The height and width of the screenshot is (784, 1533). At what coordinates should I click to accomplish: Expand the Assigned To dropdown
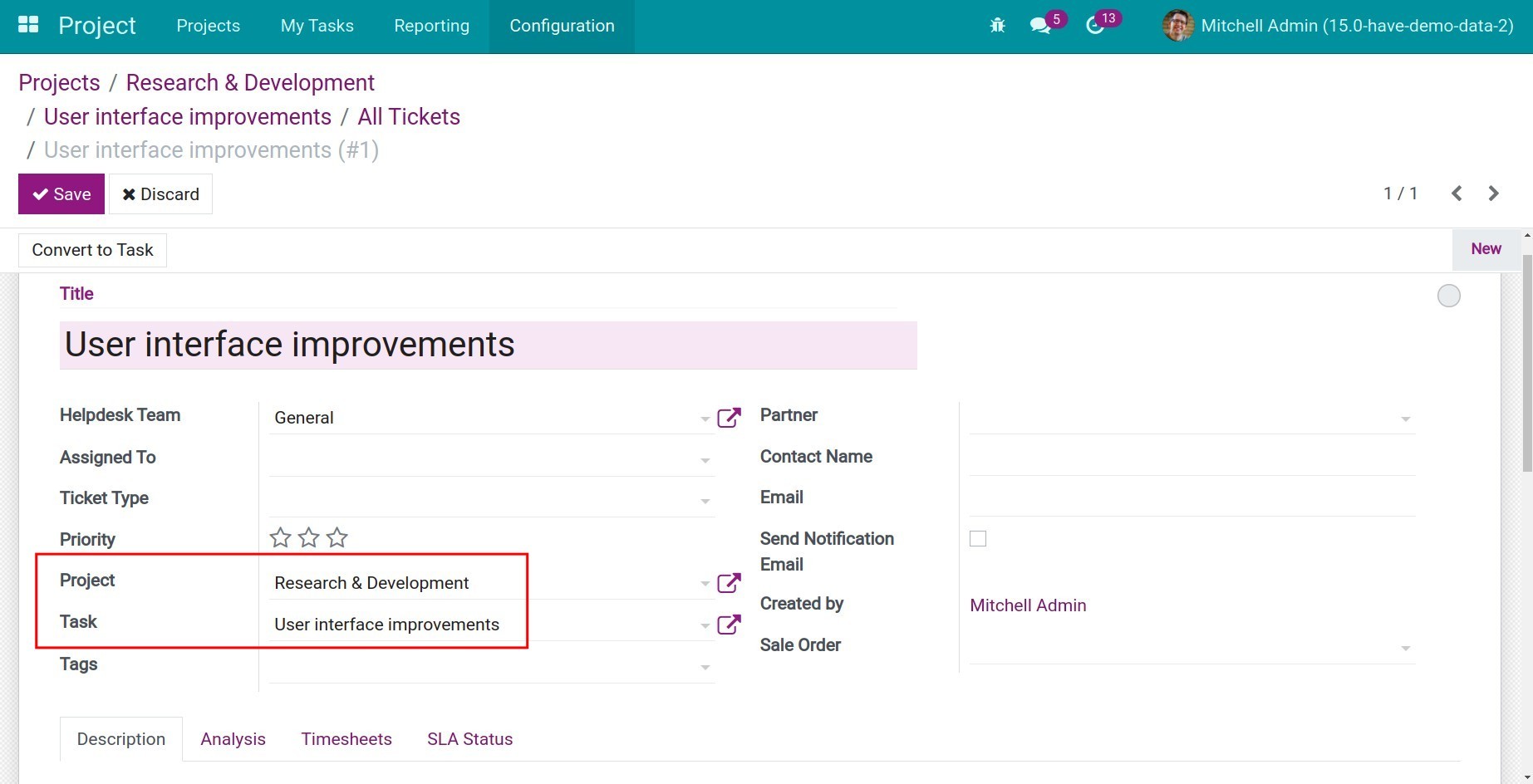coord(705,460)
